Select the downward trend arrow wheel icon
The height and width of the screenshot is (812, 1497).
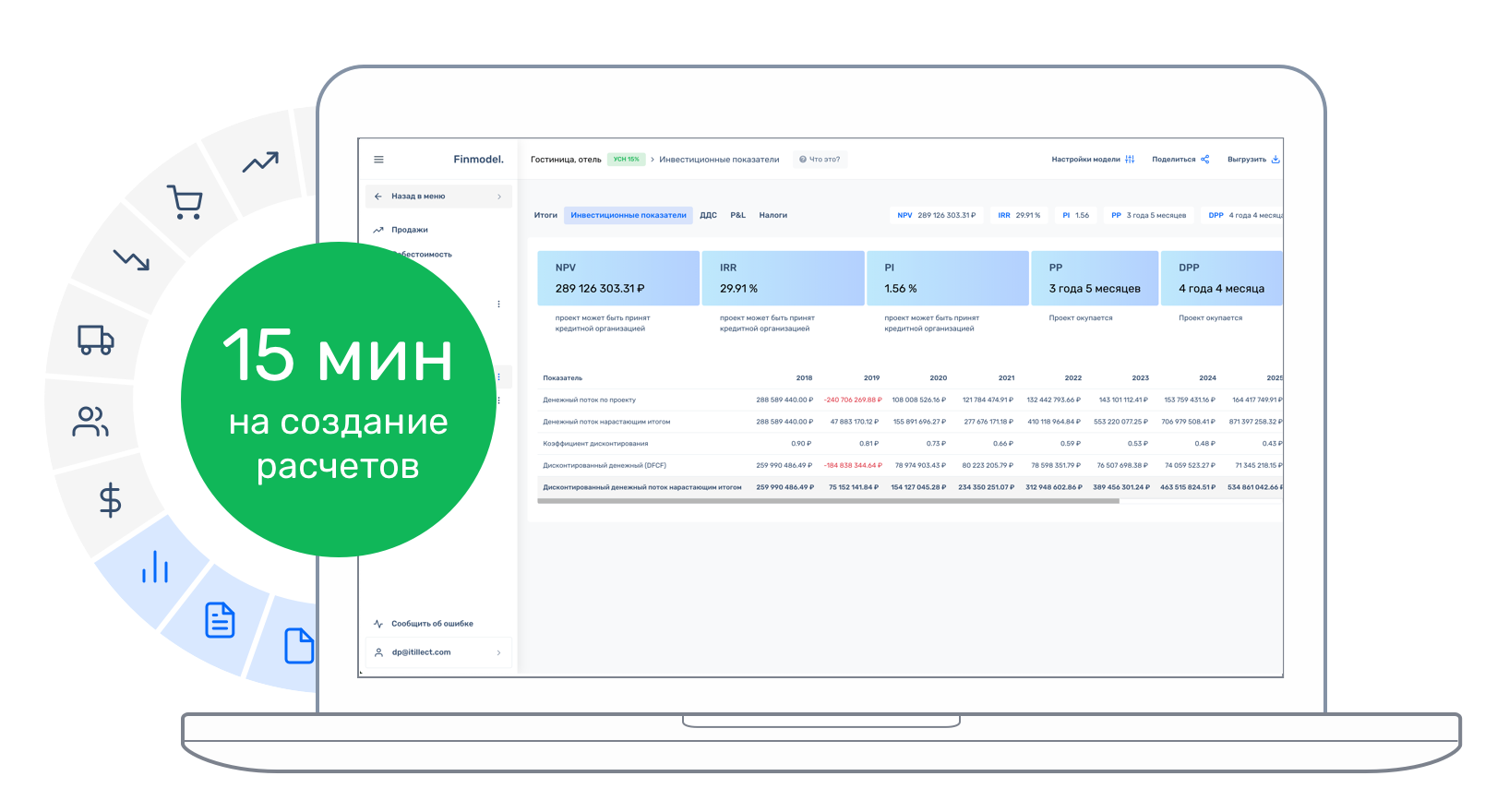(x=131, y=260)
